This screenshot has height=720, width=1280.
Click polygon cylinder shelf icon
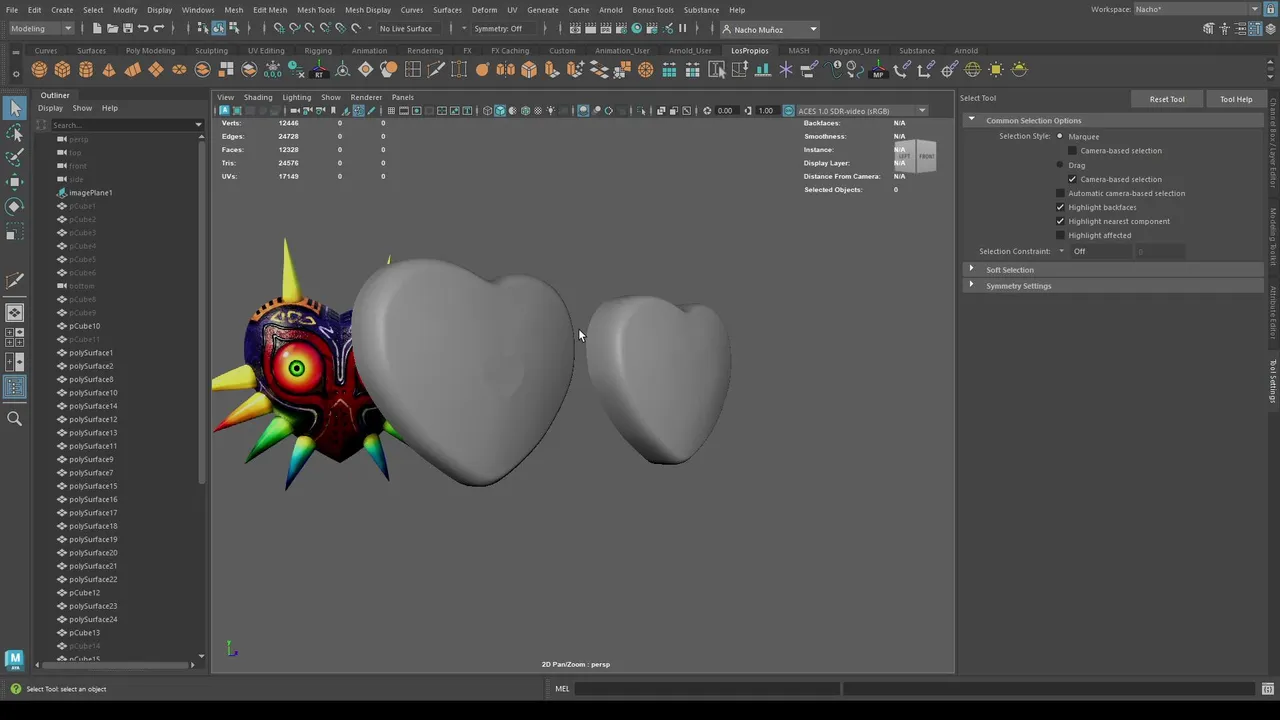86,69
